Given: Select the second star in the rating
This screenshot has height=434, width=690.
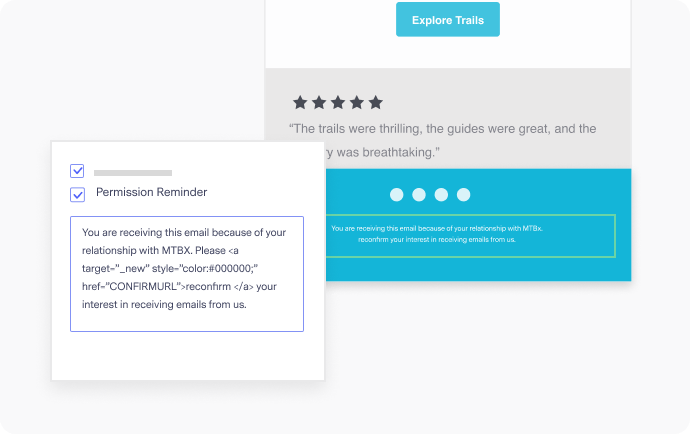Looking at the screenshot, I should (x=319, y=102).
